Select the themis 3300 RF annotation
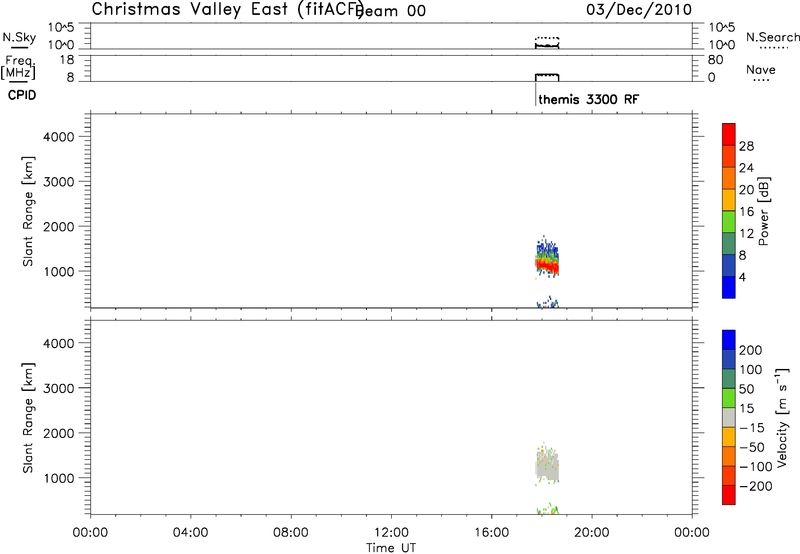Viewport: 800px width, 554px height. coord(588,99)
